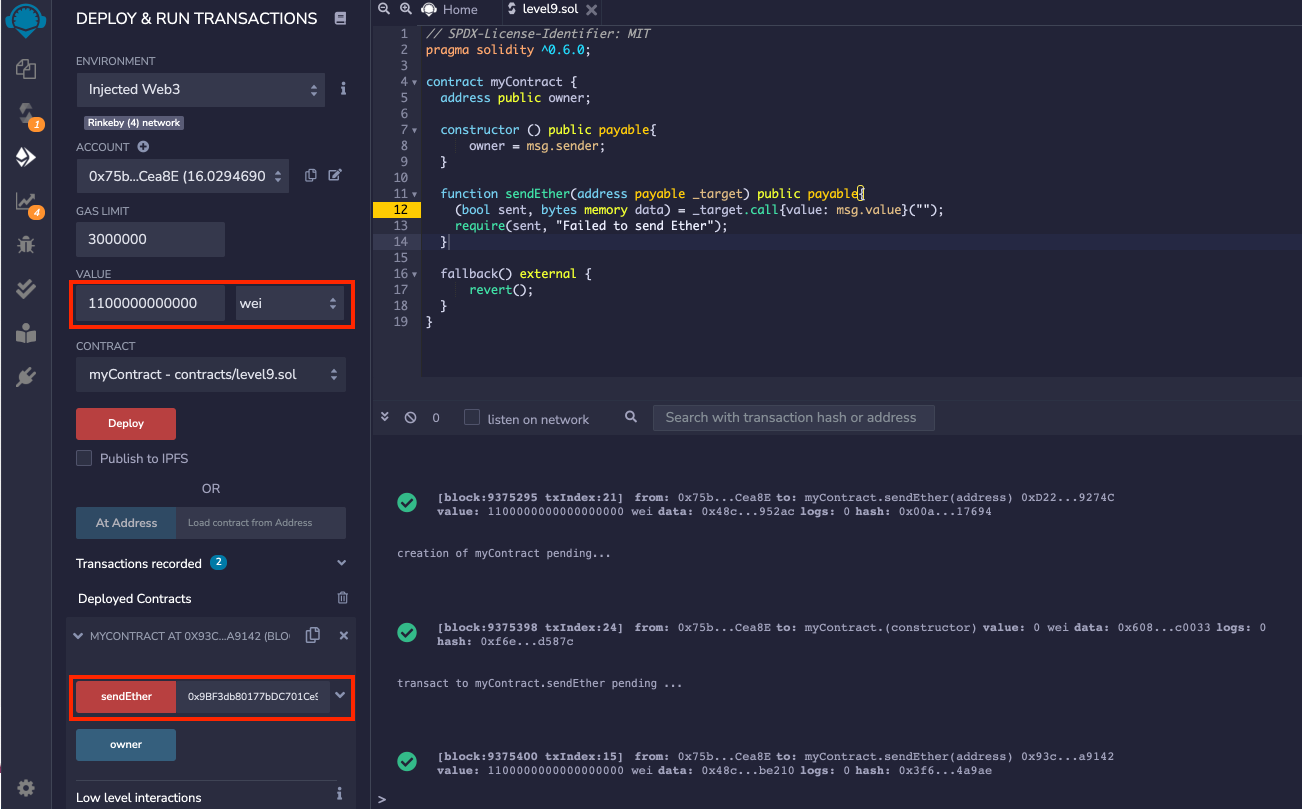Open the Contract selection dropdown
The width and height of the screenshot is (1302, 809).
click(x=211, y=374)
